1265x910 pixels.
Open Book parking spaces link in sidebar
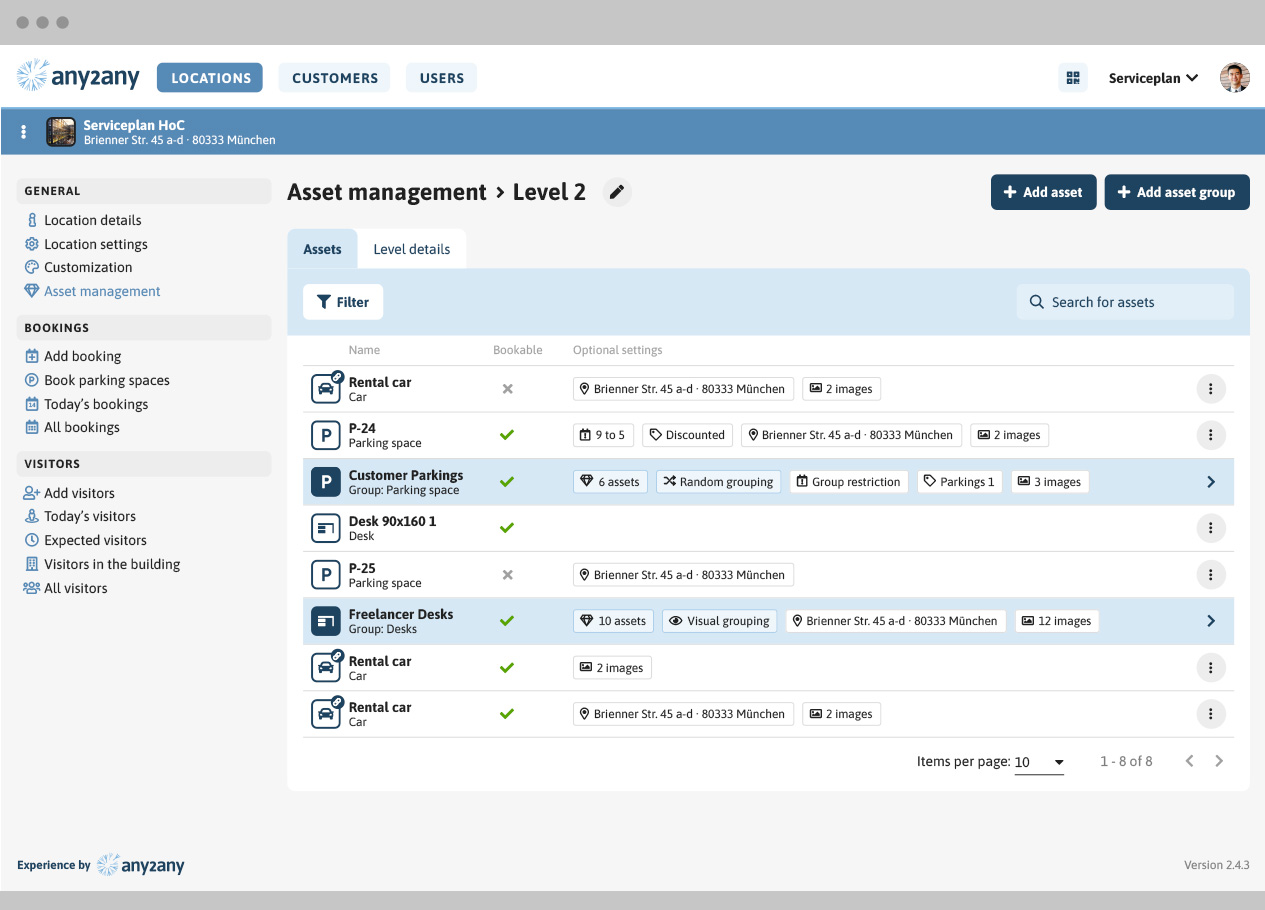106,380
